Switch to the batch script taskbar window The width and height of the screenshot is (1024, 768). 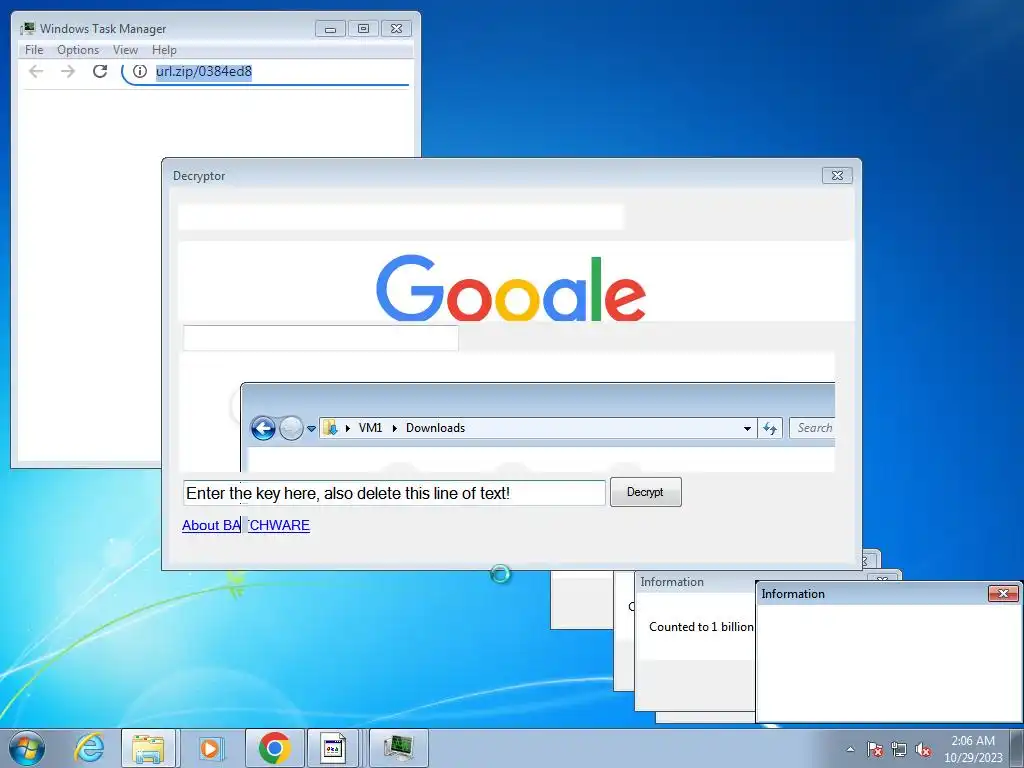coord(333,748)
